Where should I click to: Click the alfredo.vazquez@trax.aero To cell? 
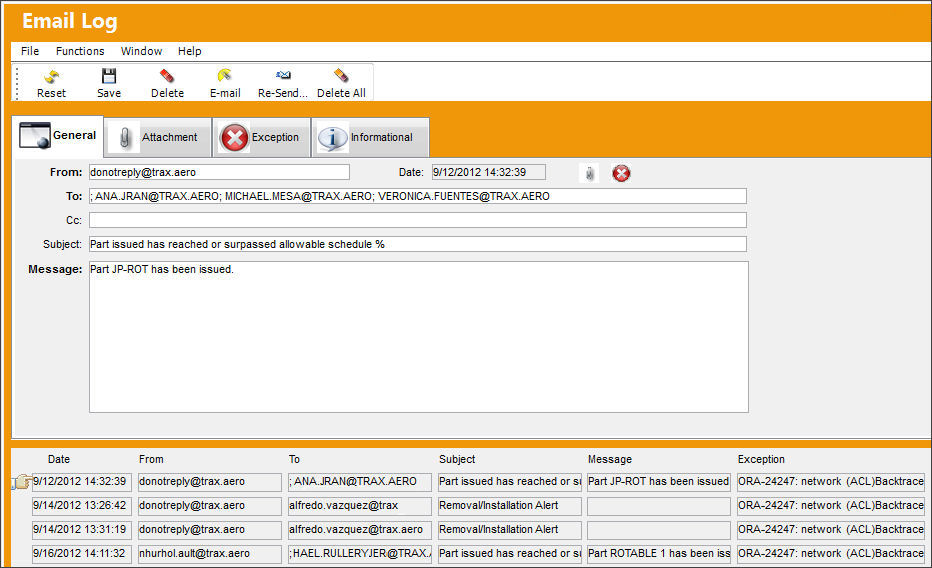click(x=360, y=530)
